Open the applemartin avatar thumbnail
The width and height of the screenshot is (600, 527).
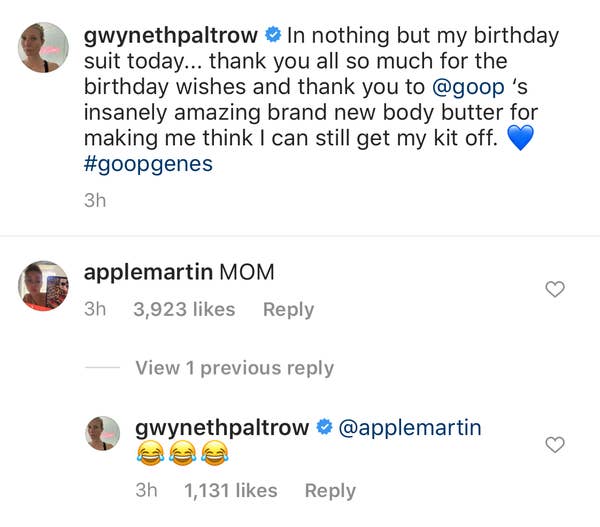[x=41, y=285]
